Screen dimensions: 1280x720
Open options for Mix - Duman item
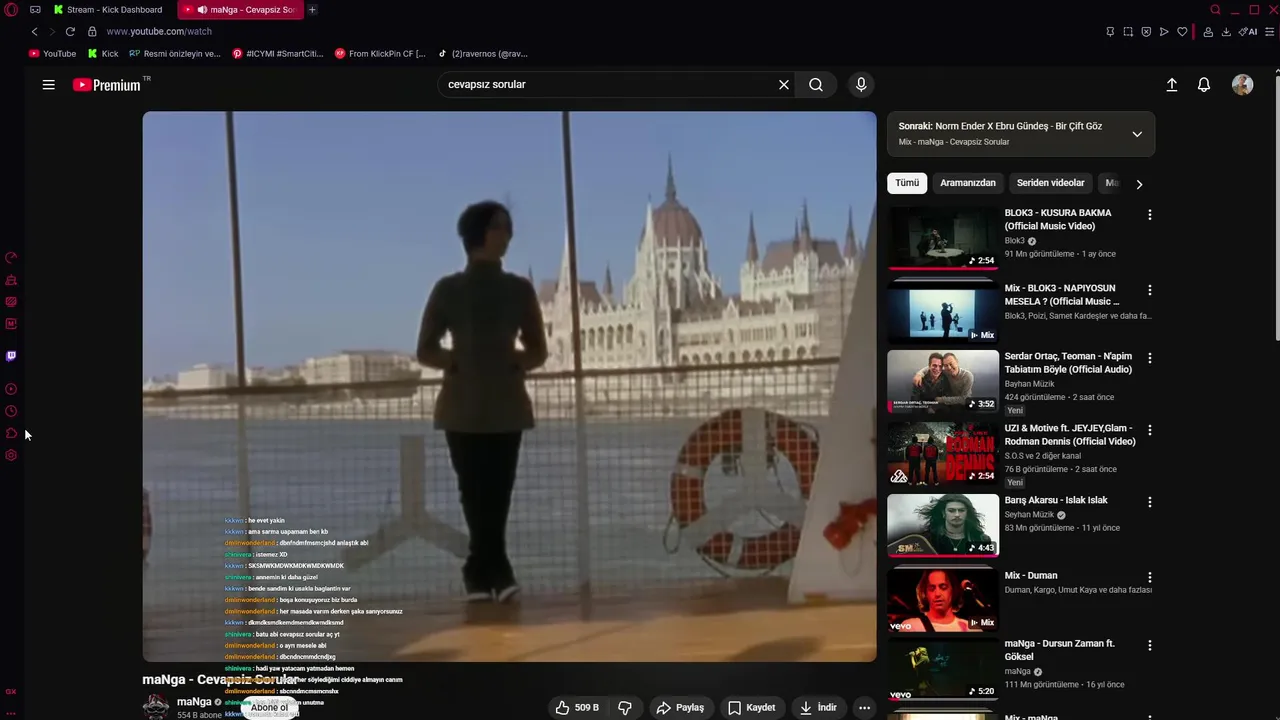(1149, 577)
